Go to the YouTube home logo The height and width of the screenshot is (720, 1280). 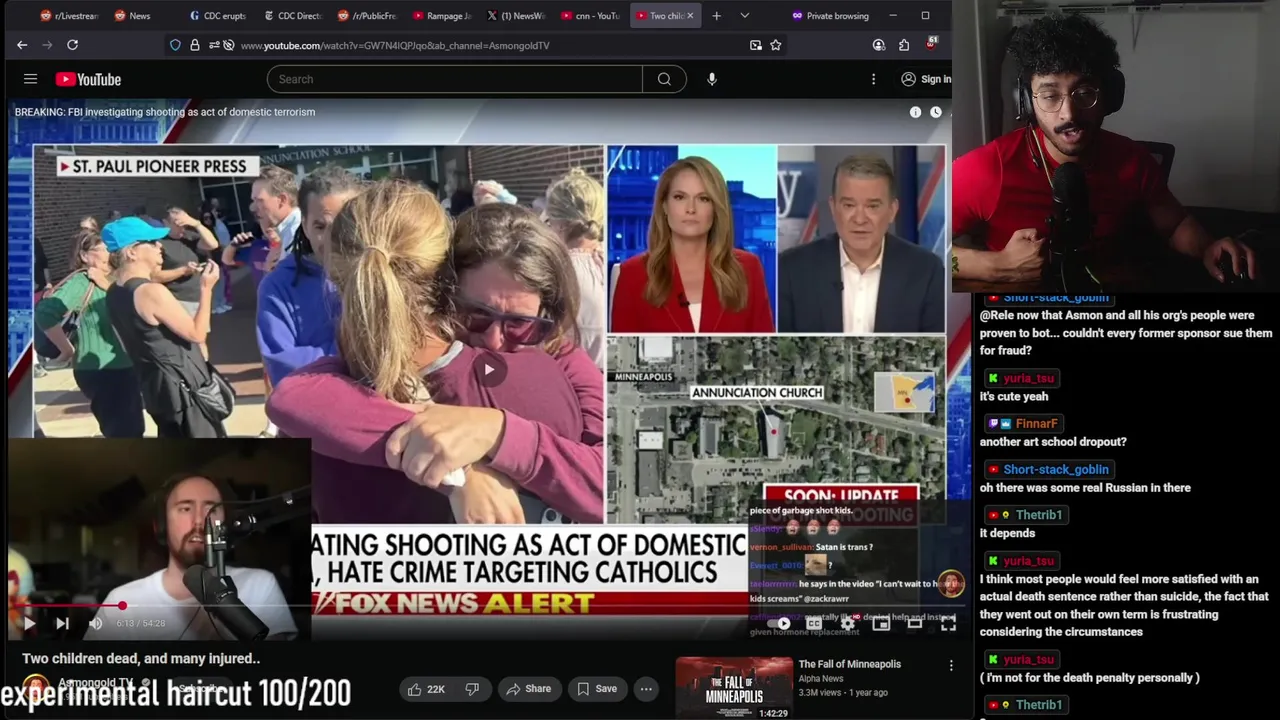88,79
